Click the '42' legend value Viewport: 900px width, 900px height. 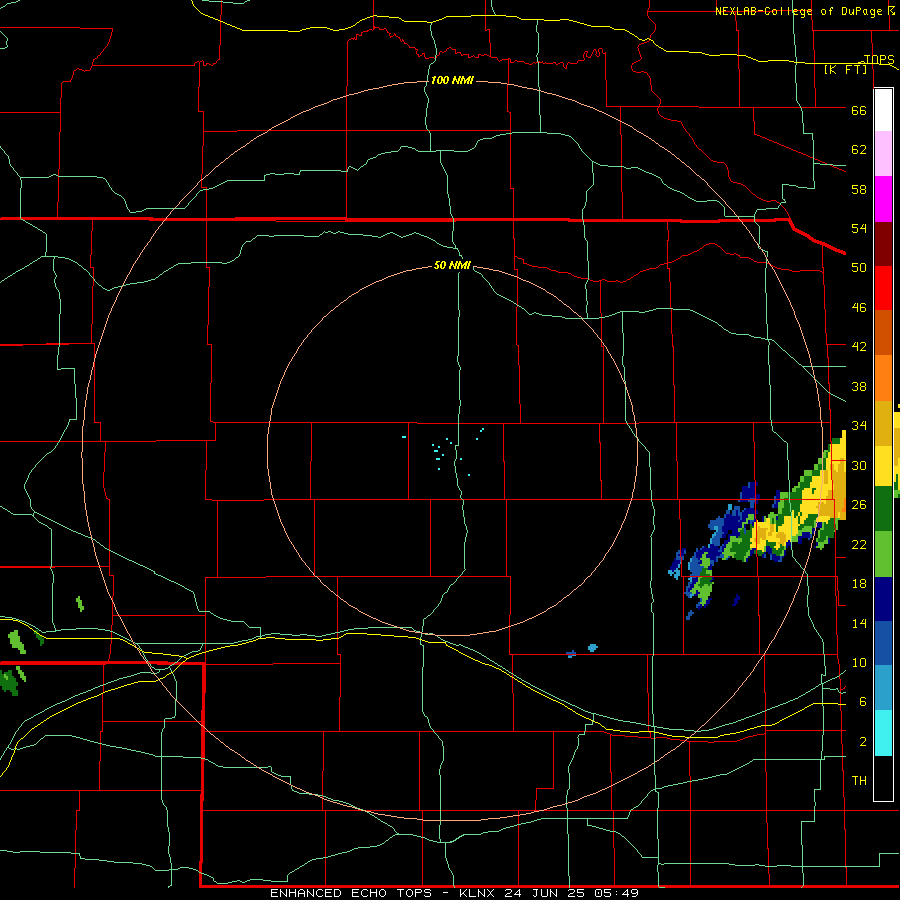click(859, 346)
